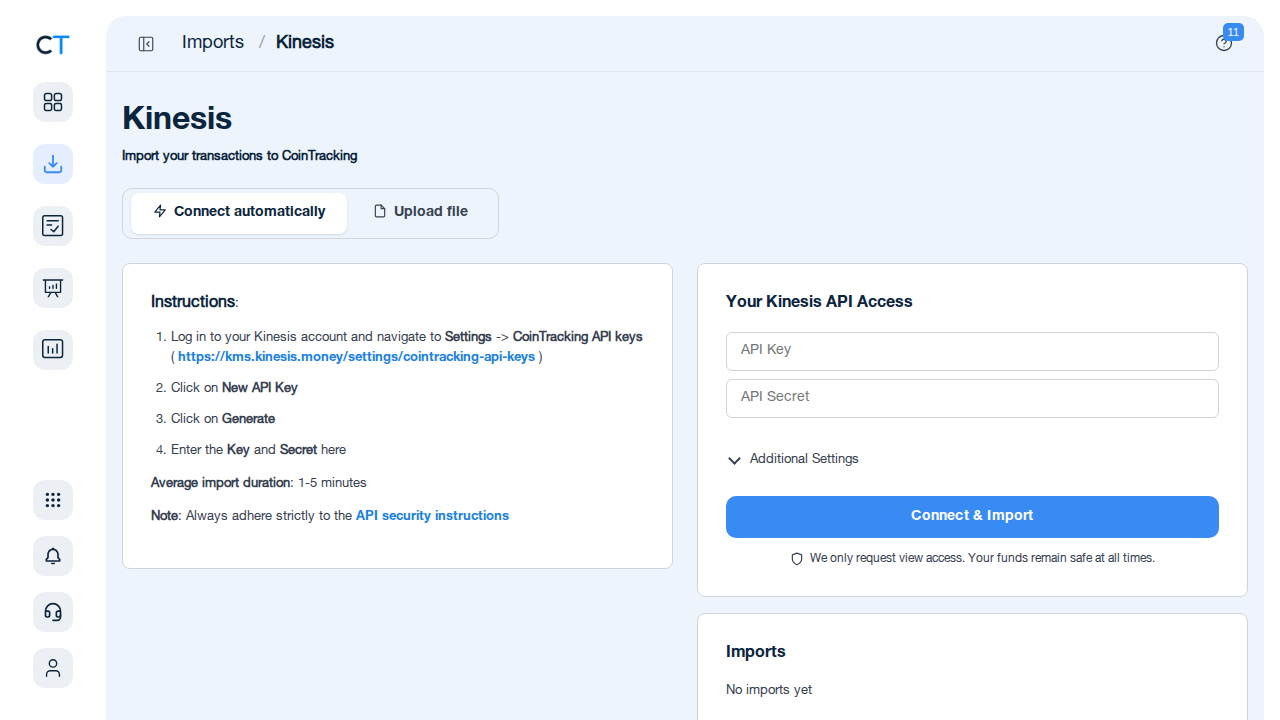This screenshot has width=1280, height=720.
Task: Open the notifications bell icon
Action: click(x=53, y=556)
